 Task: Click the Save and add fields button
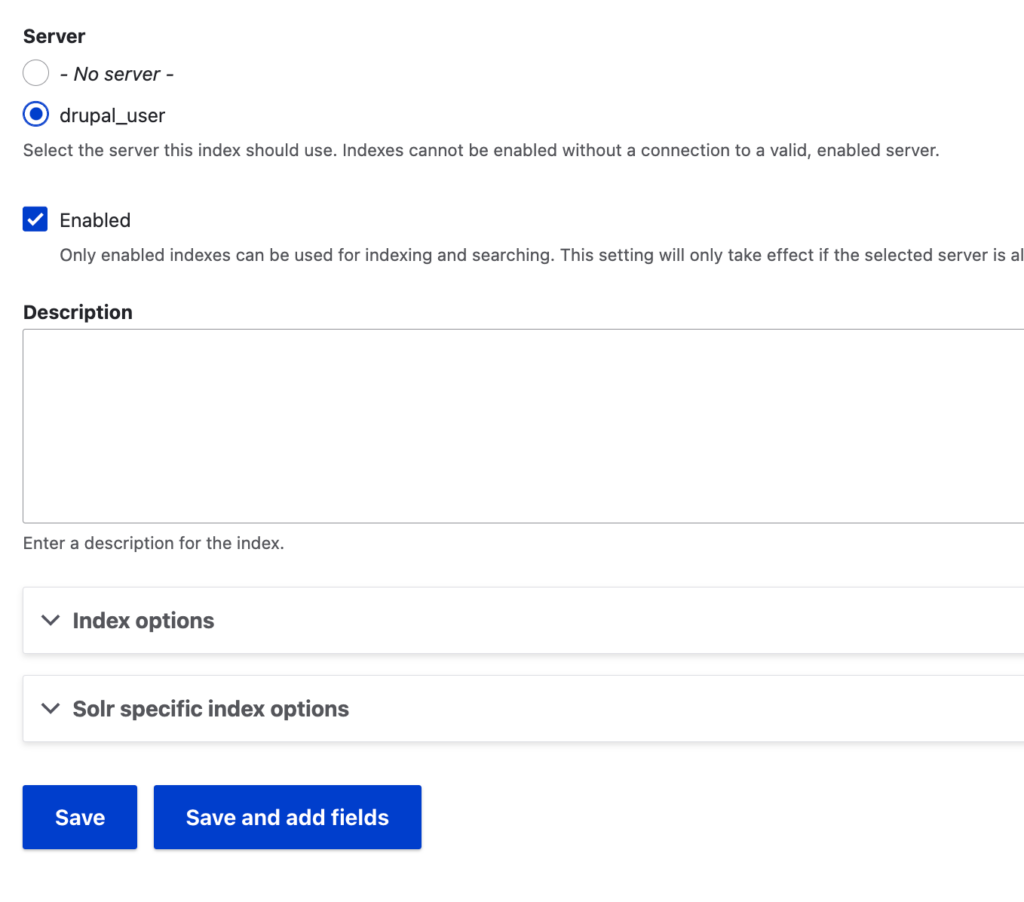pos(287,817)
